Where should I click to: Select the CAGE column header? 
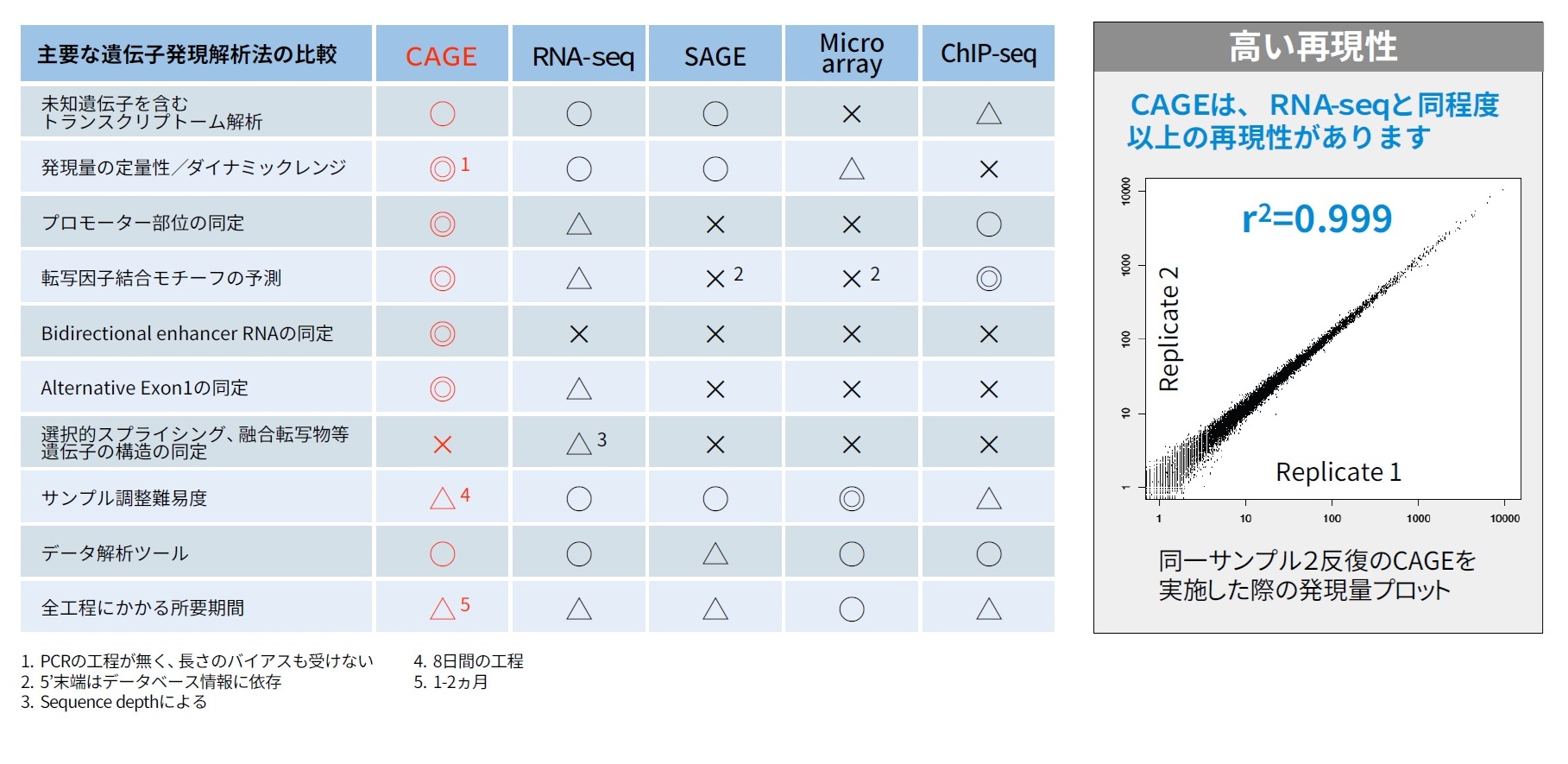coord(441,56)
